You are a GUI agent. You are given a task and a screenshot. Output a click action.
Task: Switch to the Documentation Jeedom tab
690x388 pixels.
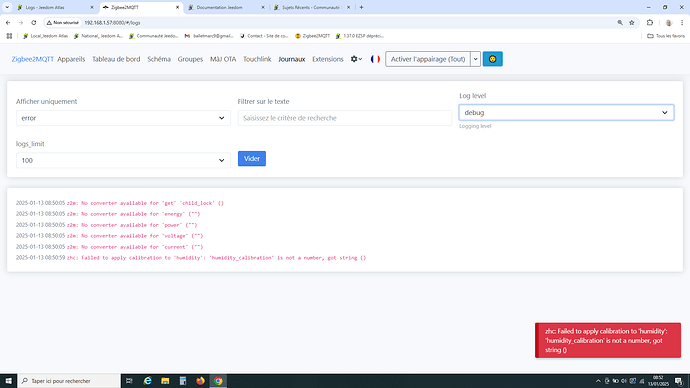(226, 7)
